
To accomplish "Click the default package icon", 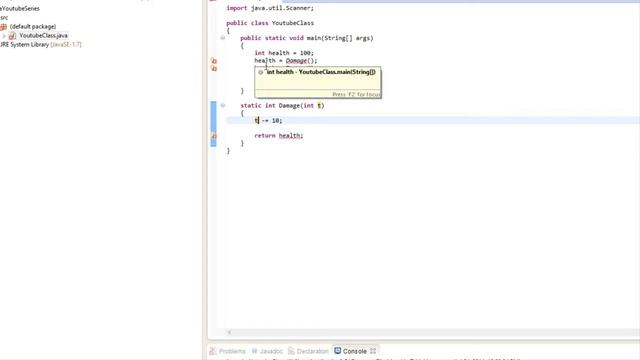I will point(4,27).
